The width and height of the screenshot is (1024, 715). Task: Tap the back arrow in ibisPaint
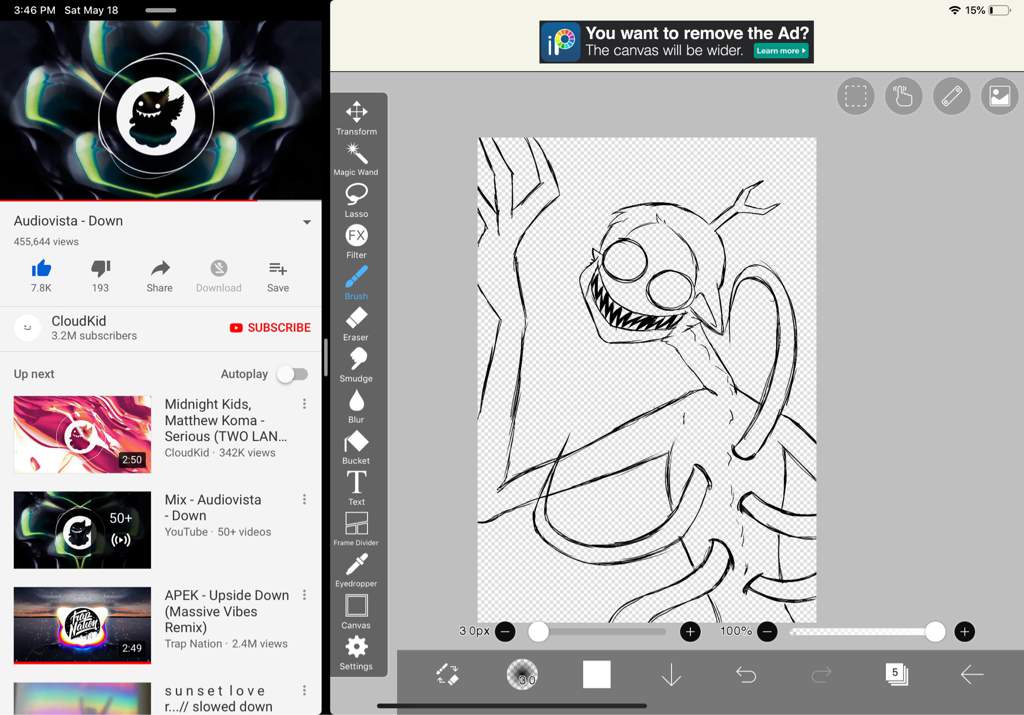[x=972, y=675]
